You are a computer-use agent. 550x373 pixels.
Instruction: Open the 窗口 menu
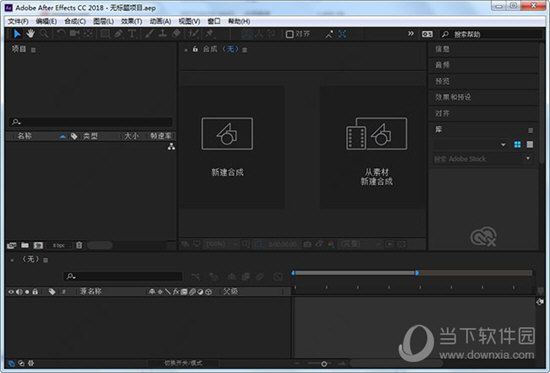click(x=214, y=21)
